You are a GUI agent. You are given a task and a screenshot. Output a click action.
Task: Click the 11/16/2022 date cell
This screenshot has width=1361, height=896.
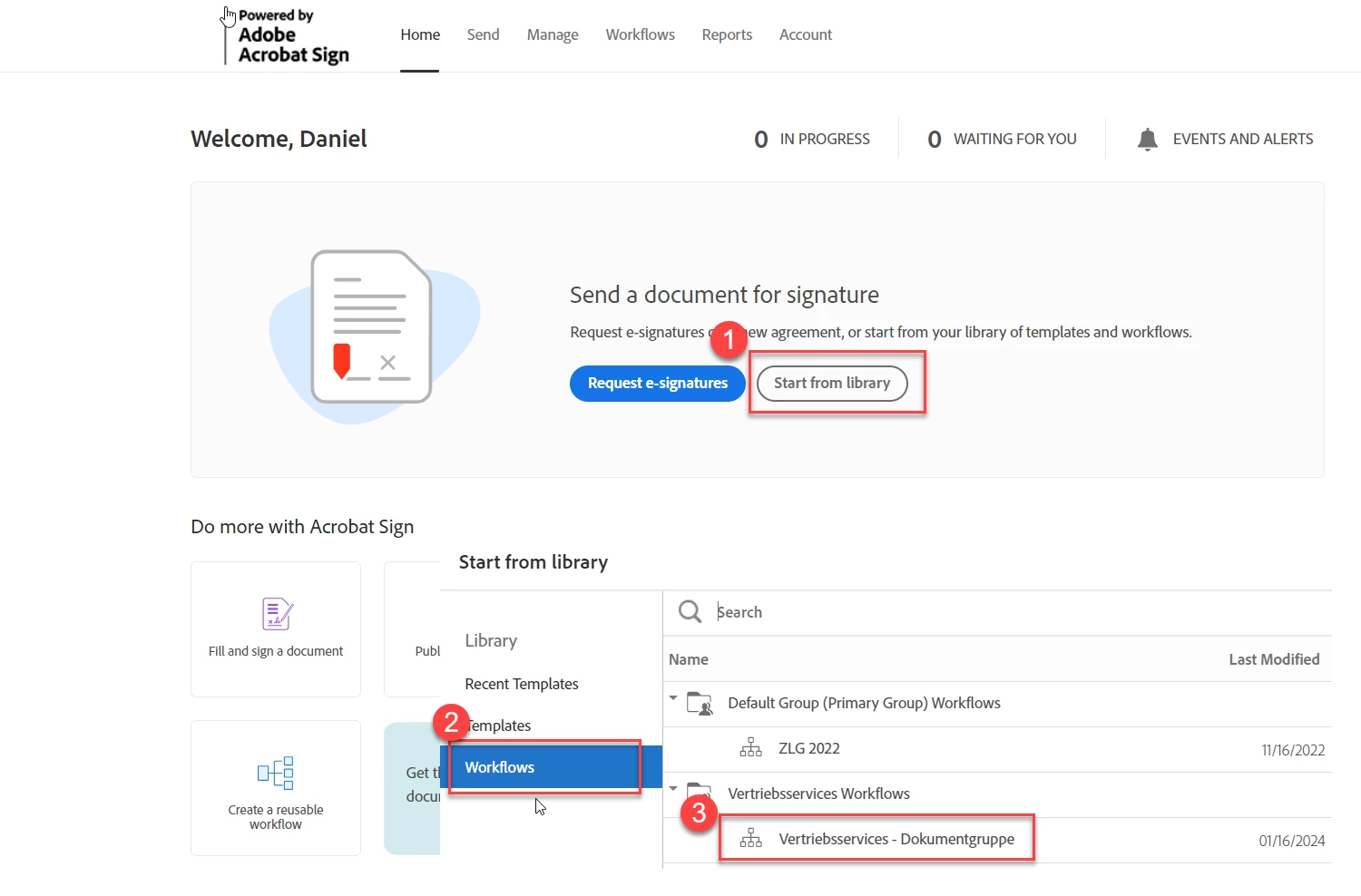(1293, 750)
